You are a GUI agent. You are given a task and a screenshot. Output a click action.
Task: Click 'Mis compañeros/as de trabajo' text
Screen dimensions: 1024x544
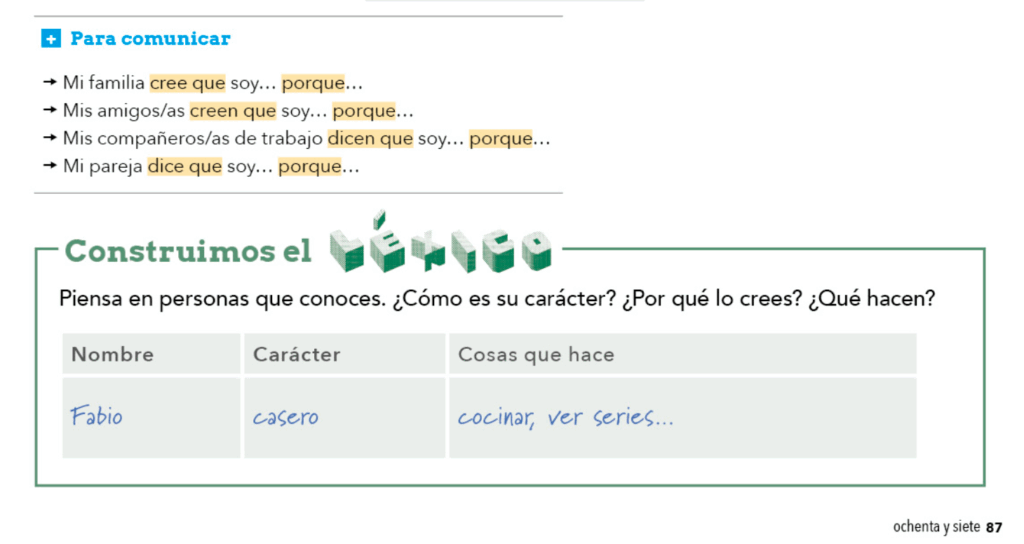[x=193, y=138]
